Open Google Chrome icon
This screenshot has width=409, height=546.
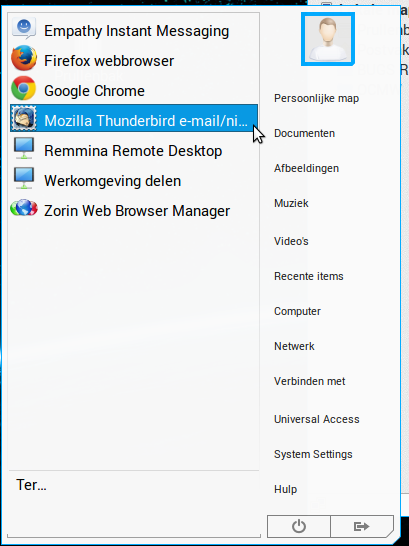[24, 88]
